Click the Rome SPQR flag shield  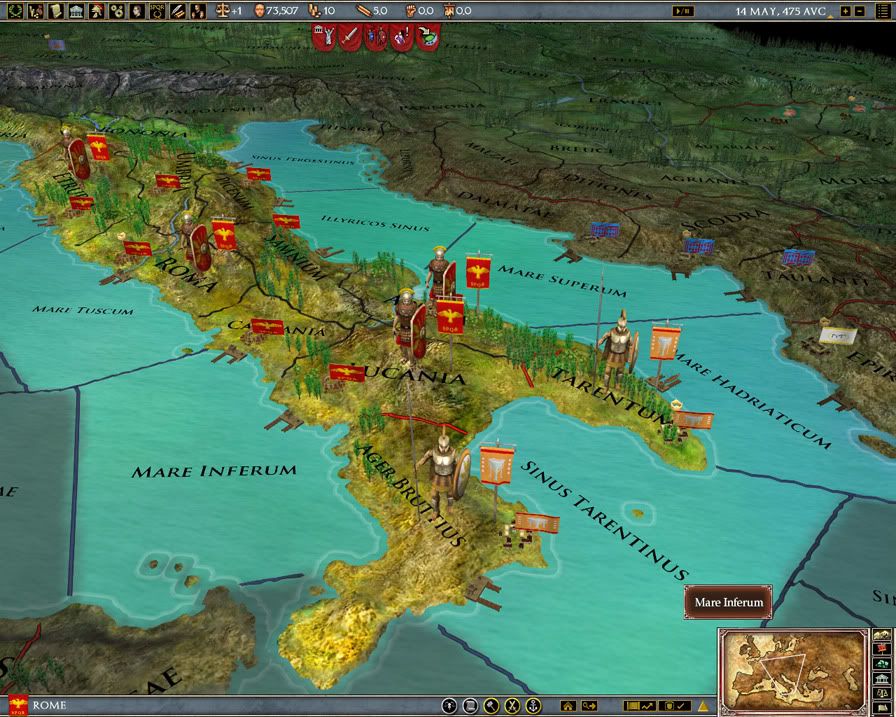(18, 705)
